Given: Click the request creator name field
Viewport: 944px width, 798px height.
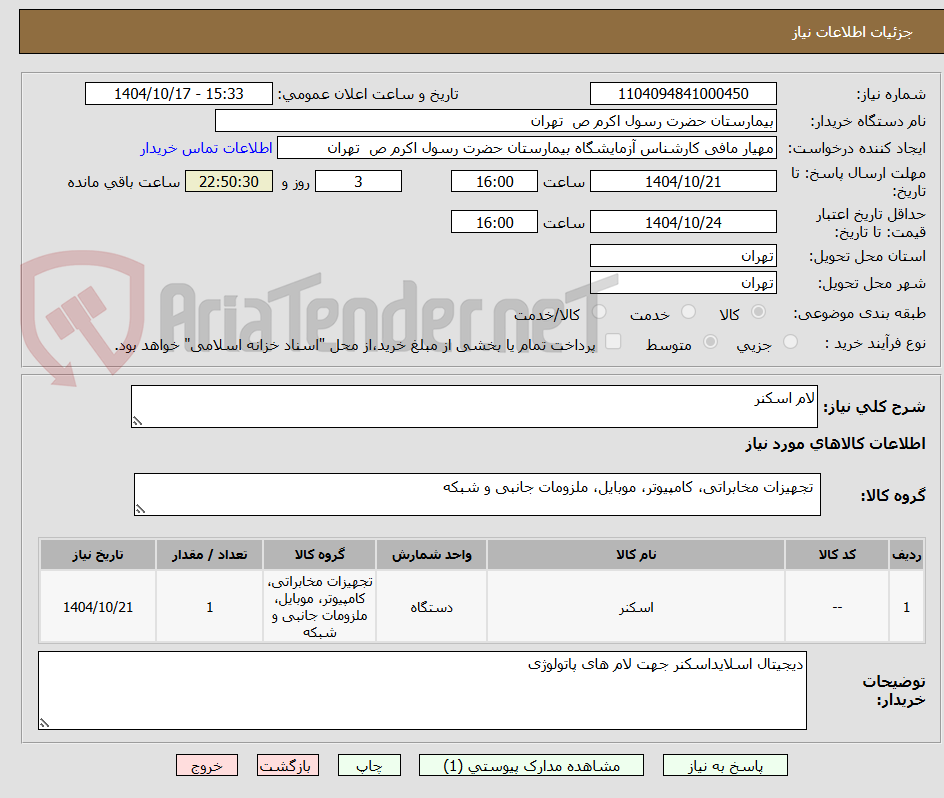Looking at the screenshot, I should tap(527, 148).
